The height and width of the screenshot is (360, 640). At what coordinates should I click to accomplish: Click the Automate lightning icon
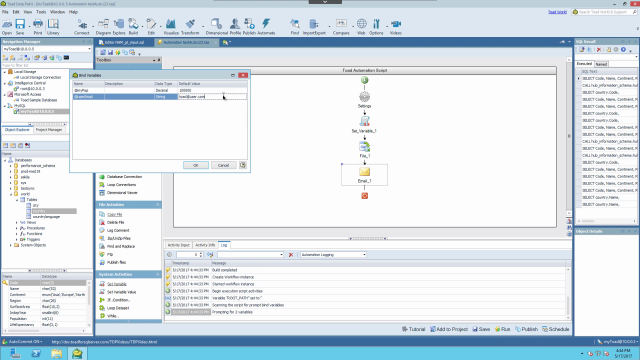(x=266, y=27)
